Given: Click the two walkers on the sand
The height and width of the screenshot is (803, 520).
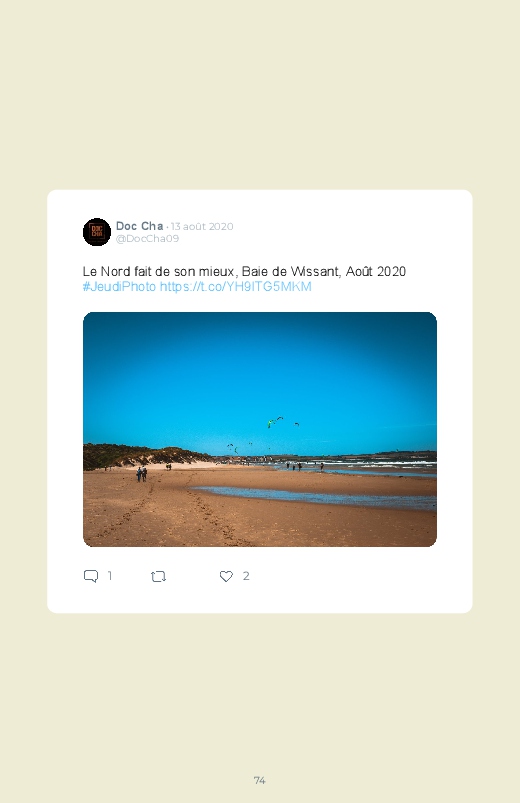Looking at the screenshot, I should point(141,474).
